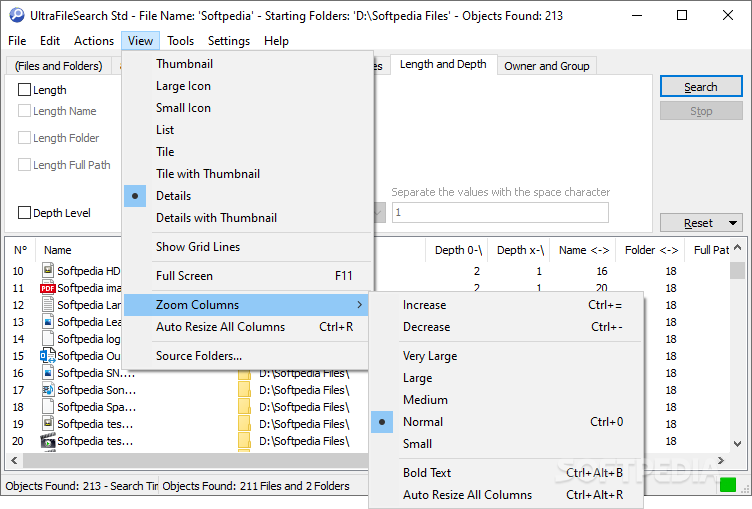Select Small zoom size
The image size is (752, 509).
tap(506, 444)
